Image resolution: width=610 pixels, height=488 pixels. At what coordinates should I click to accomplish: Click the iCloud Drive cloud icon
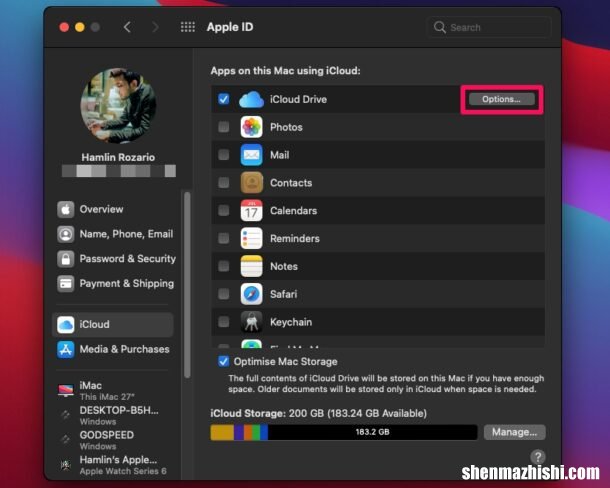(x=251, y=99)
